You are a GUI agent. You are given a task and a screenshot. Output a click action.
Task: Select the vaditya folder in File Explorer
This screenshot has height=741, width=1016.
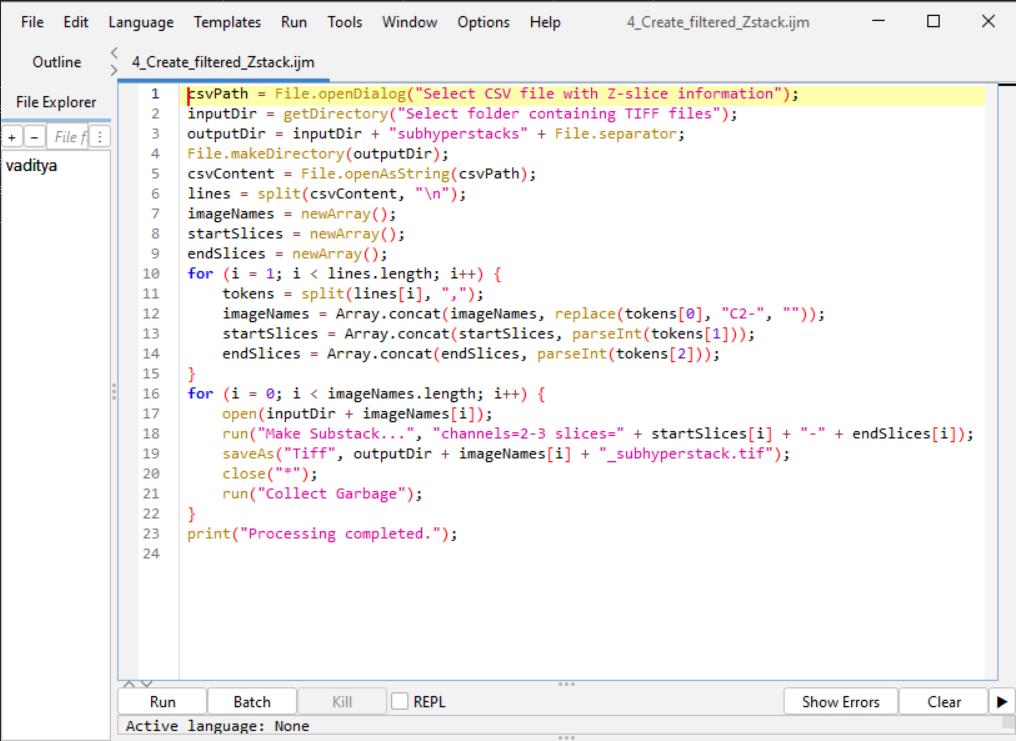click(x=31, y=166)
